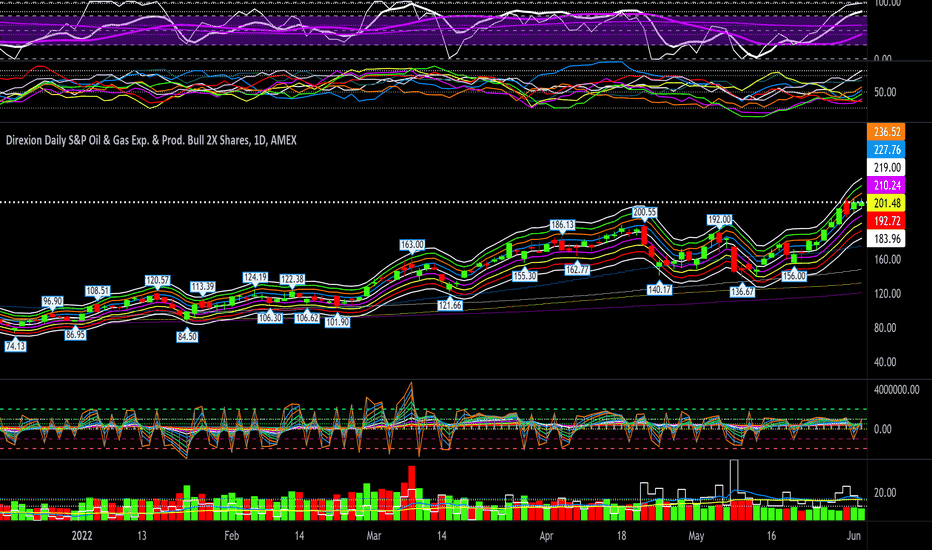Click the 18 date axis label
Viewport: 932px width, 550px height.
click(621, 536)
